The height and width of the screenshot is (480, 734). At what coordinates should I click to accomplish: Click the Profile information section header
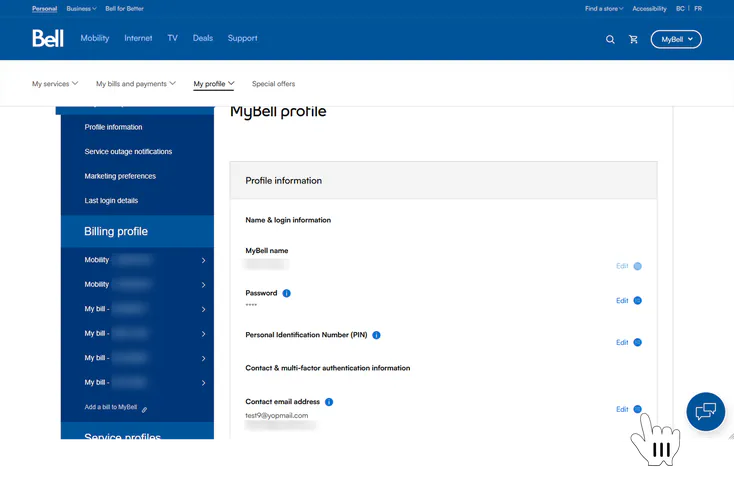tap(443, 181)
